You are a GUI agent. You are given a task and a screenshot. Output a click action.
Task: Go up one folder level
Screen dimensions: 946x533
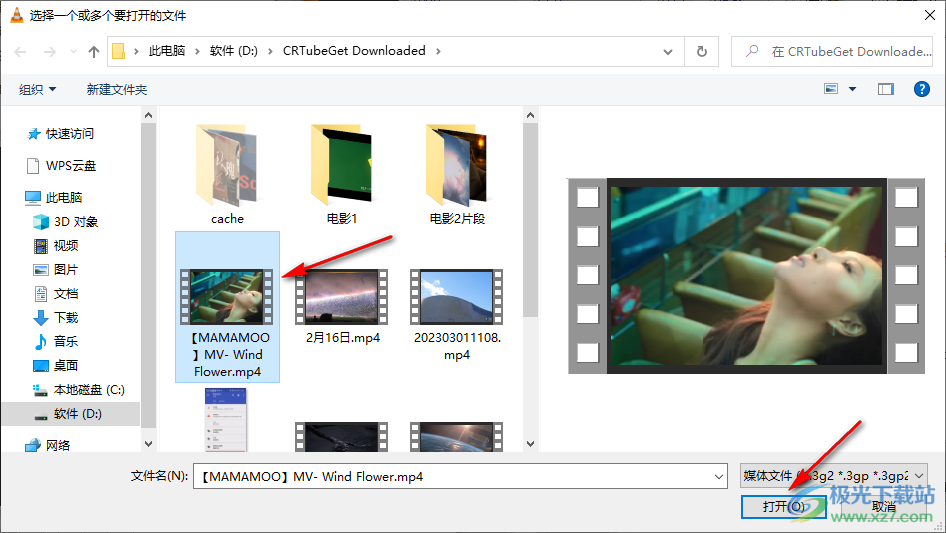[94, 52]
